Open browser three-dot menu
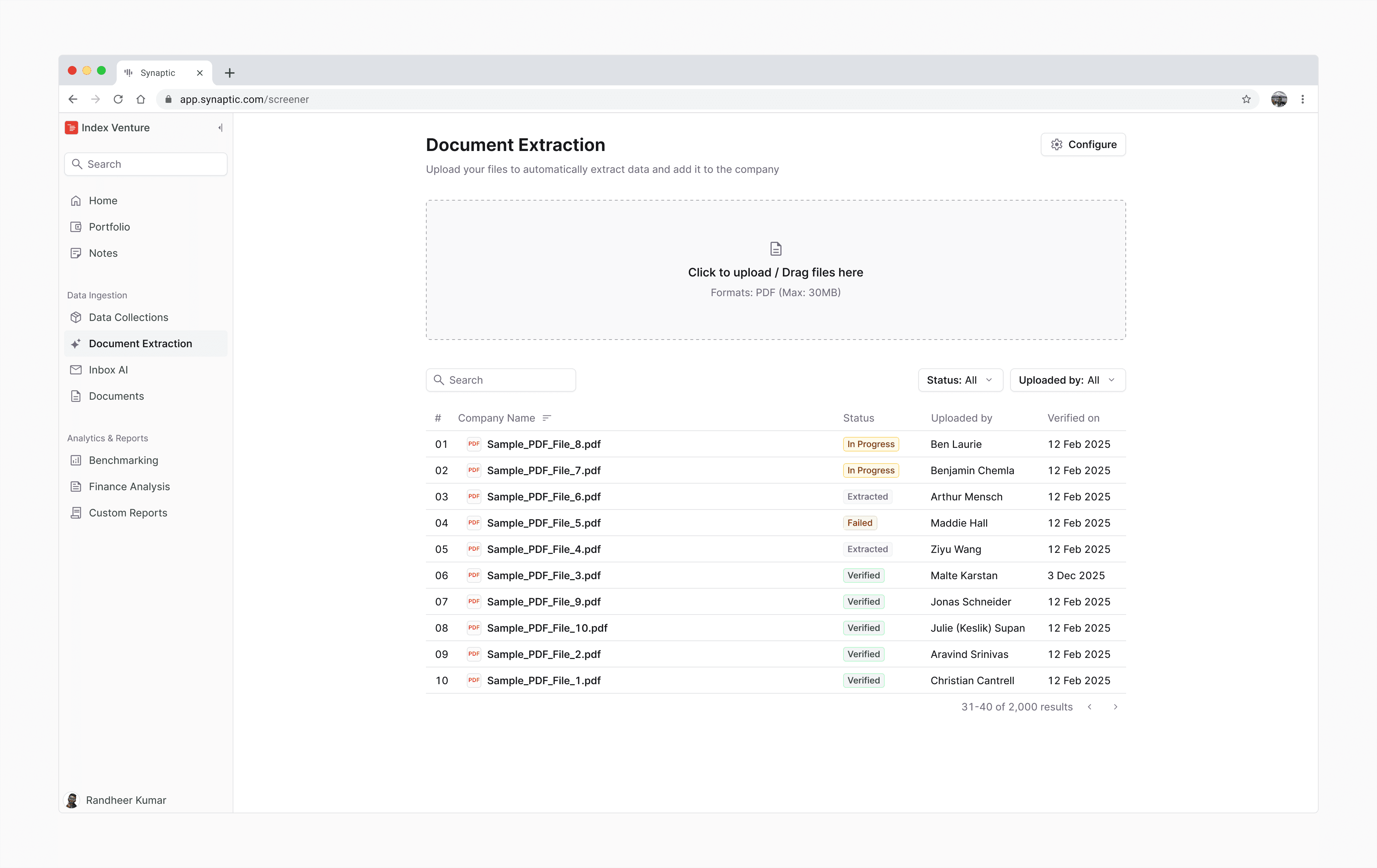The width and height of the screenshot is (1377, 868). click(x=1303, y=100)
